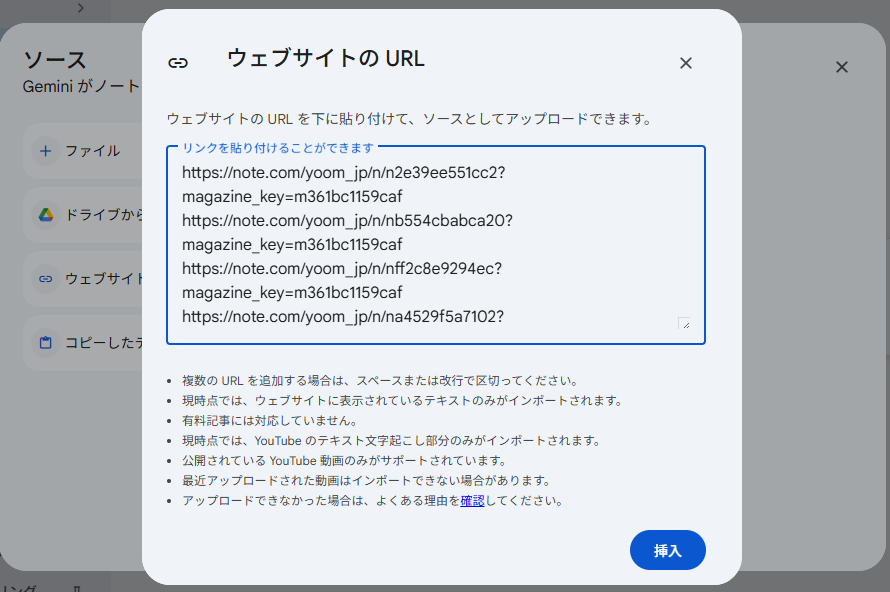Click the first URL ending n2e39ee551cc2?

click(x=343, y=173)
